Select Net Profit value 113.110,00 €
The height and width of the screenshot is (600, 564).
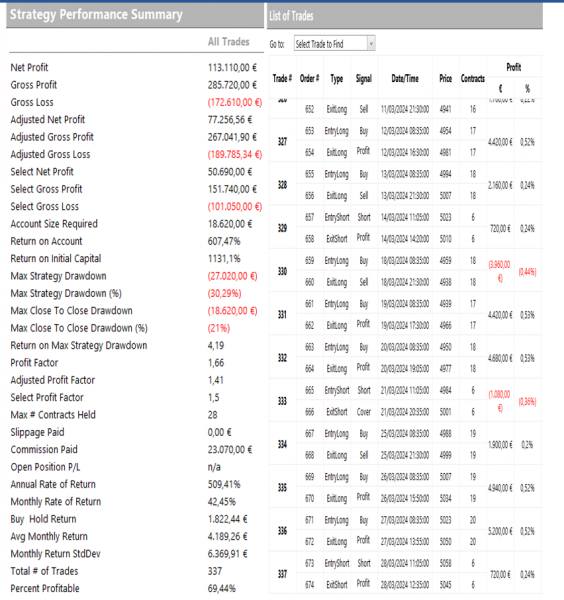pyautogui.click(x=232, y=68)
